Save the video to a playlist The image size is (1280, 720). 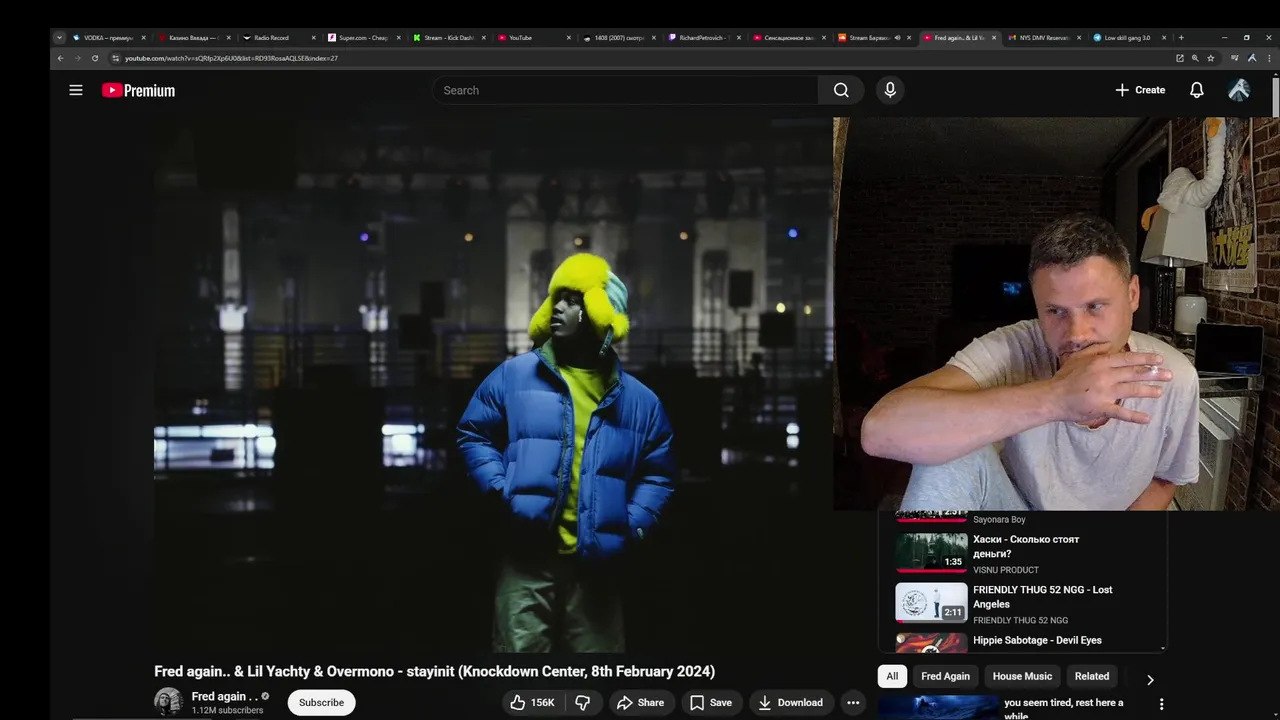pos(711,702)
